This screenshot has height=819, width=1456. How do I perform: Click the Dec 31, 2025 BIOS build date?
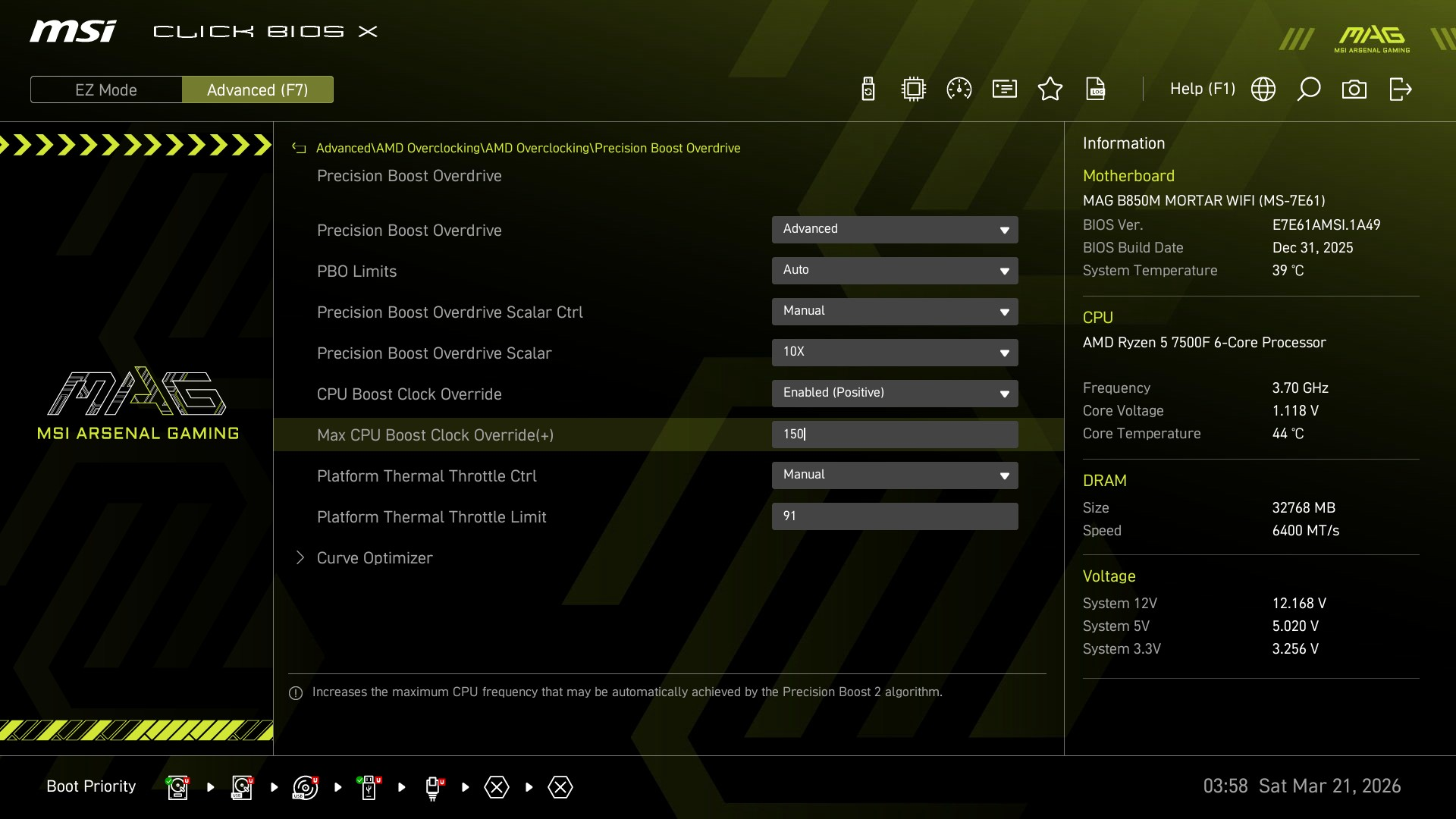[x=1313, y=248]
